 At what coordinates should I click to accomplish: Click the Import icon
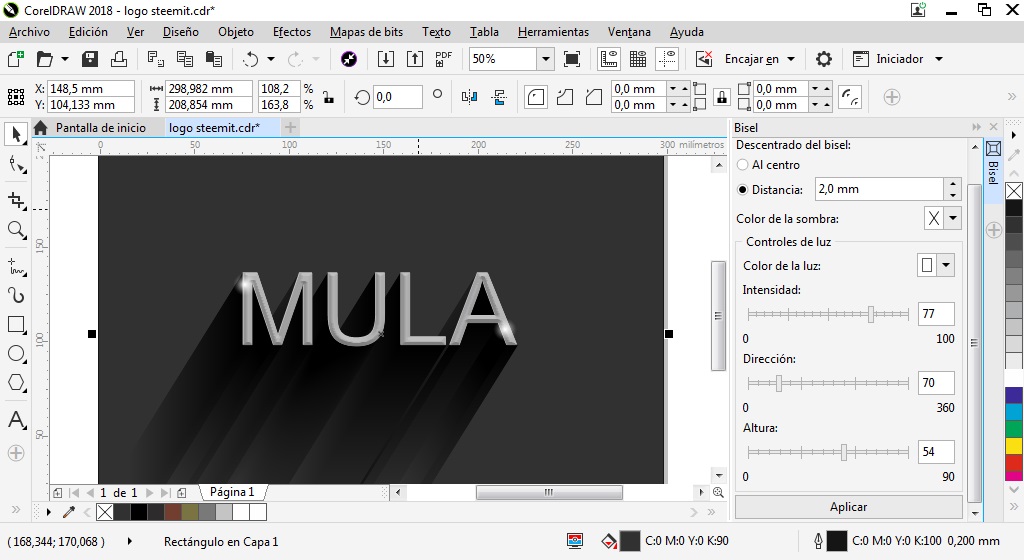pos(385,59)
